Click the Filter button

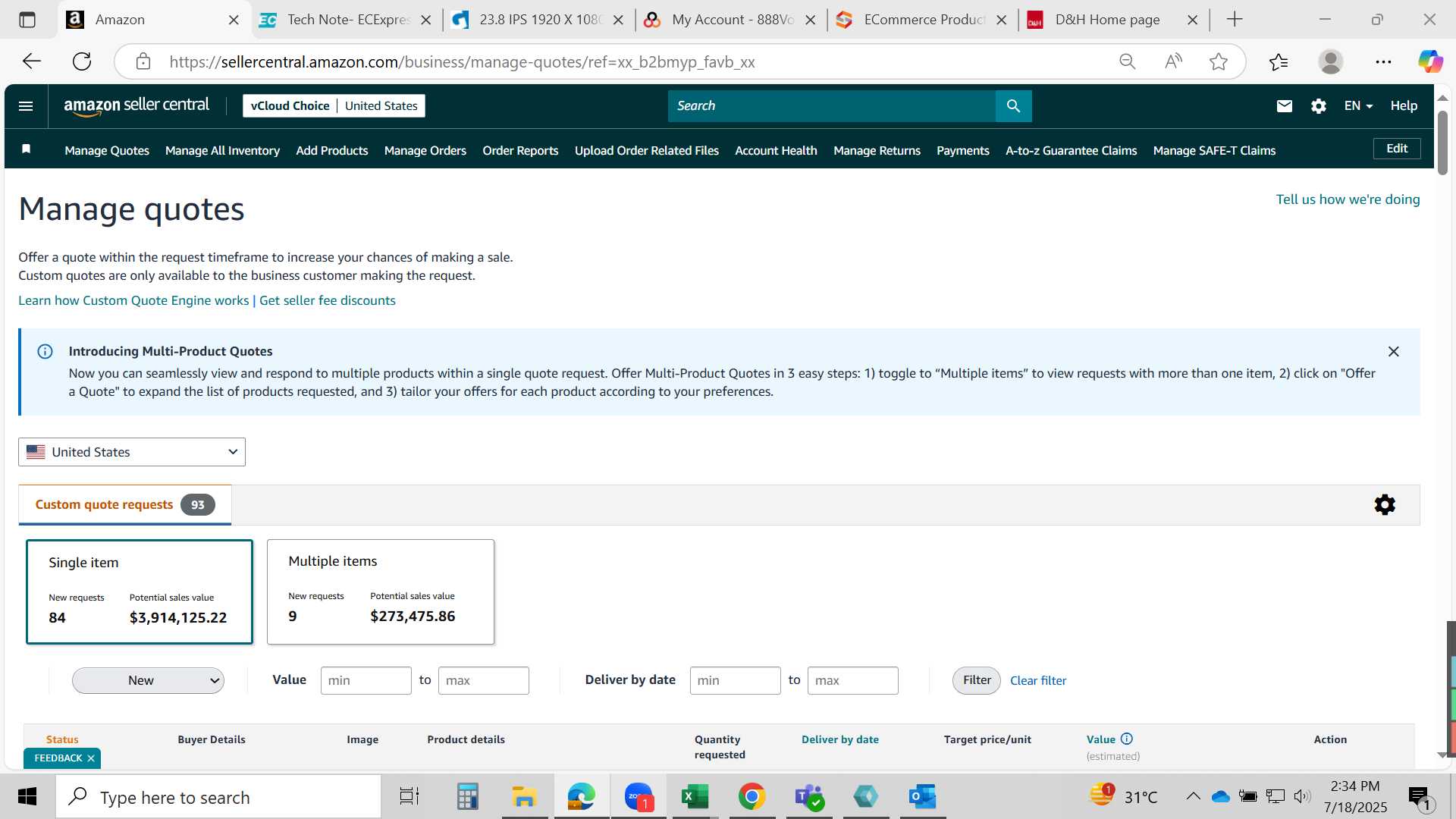pyautogui.click(x=977, y=680)
